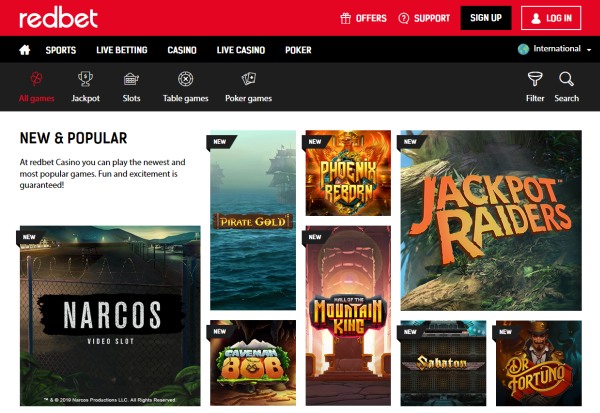Screen dimensions: 600x413
Task: Open the Dr Fortuno game
Action: tap(539, 363)
